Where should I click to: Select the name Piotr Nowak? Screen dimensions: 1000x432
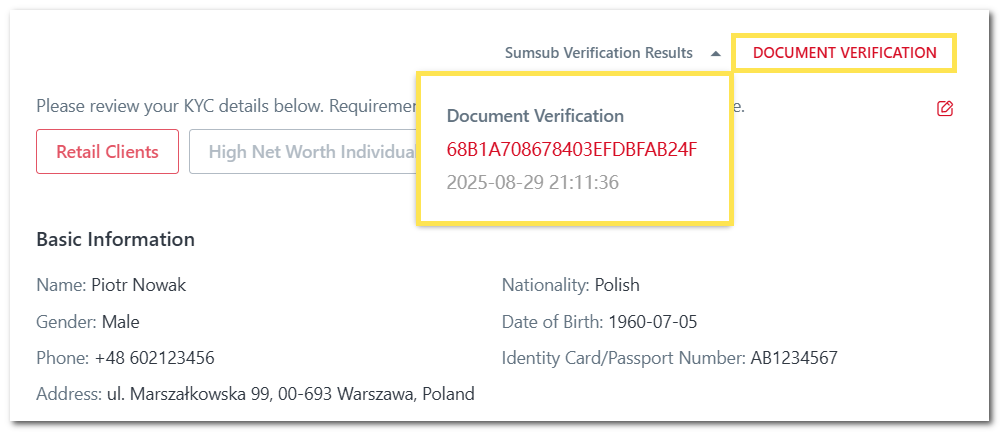138,285
